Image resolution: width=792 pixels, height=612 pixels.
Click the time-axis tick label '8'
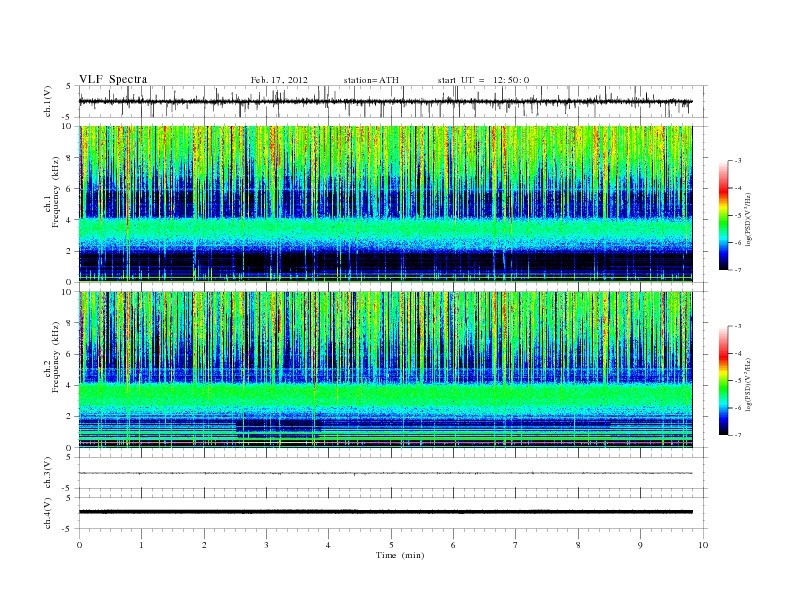coord(578,545)
